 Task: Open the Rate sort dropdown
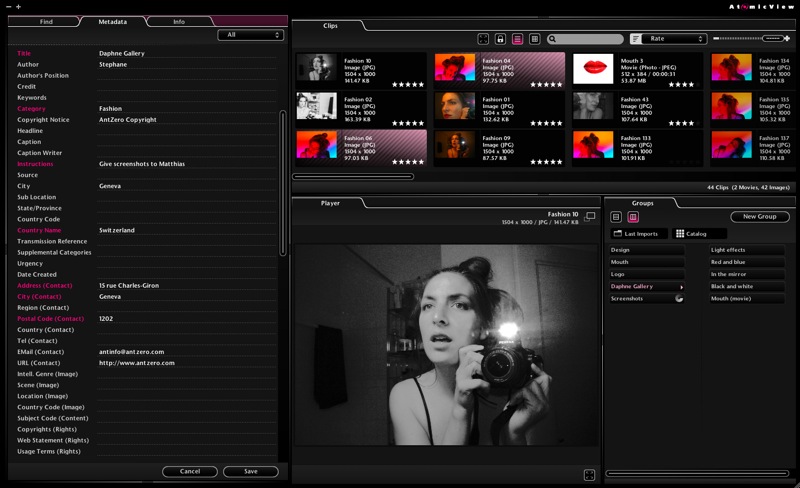pos(673,39)
